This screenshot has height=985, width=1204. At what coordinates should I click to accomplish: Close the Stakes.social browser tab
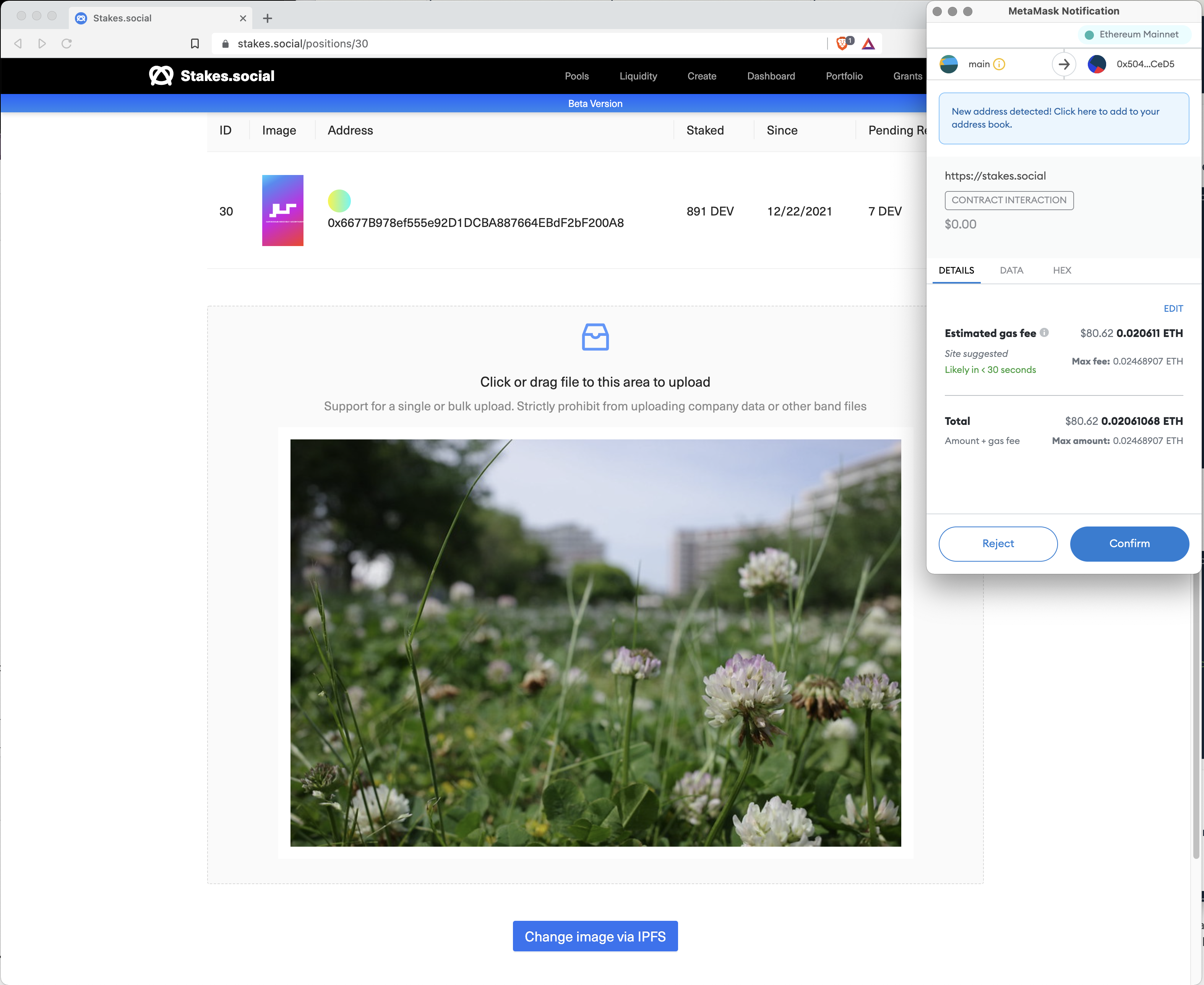(x=243, y=18)
